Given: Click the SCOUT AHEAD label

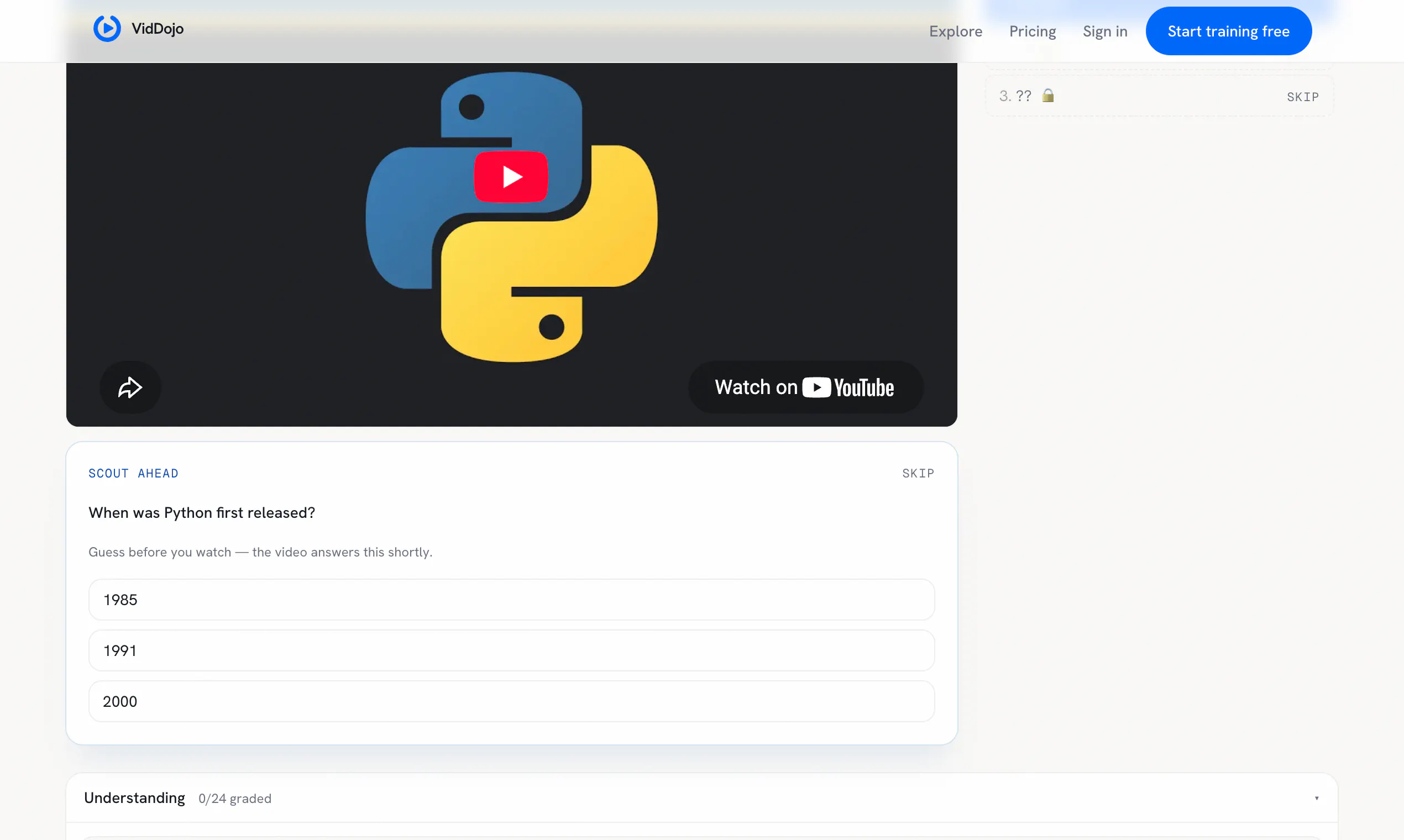Looking at the screenshot, I should click(x=133, y=473).
